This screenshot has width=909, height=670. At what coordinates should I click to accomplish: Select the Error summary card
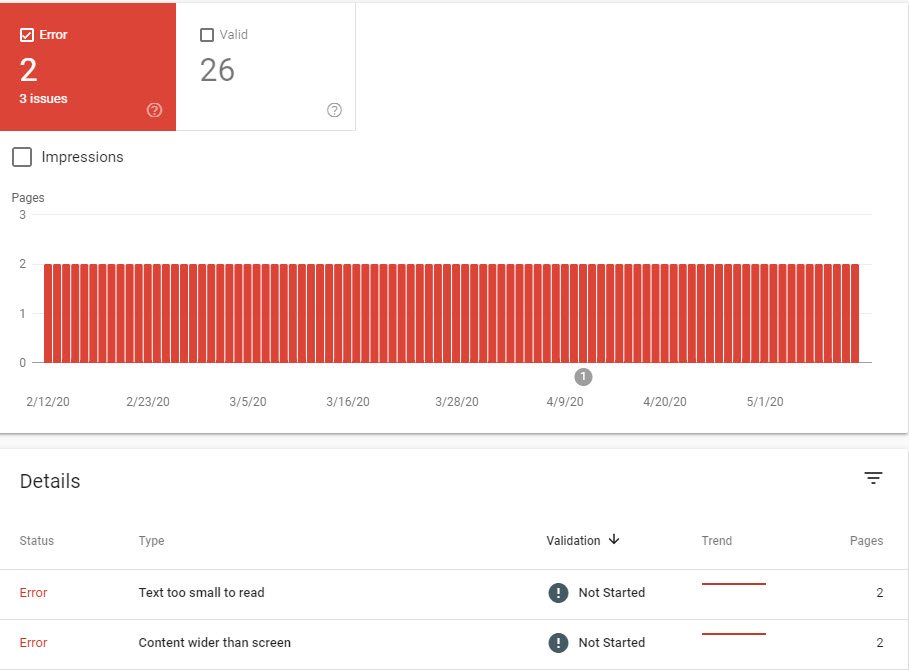[x=88, y=67]
